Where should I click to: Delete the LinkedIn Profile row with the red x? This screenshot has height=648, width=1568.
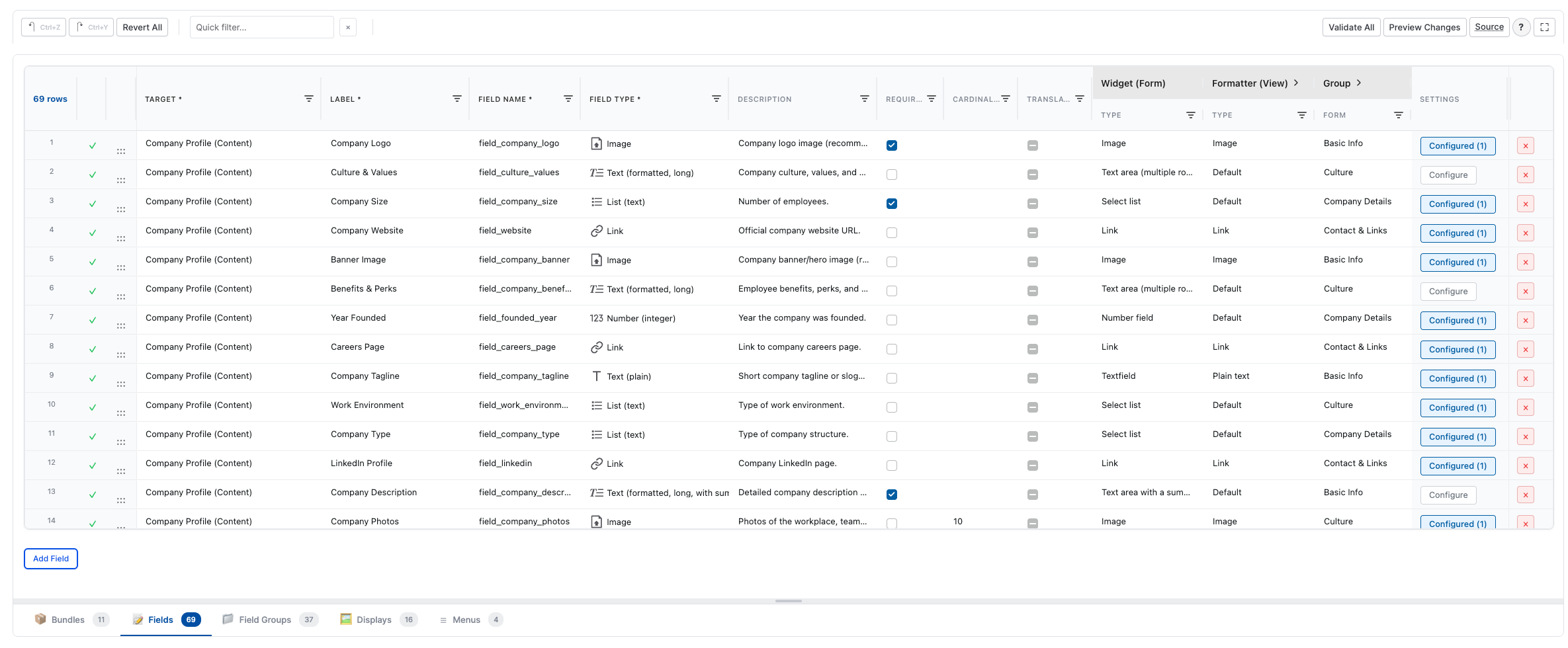(1526, 466)
